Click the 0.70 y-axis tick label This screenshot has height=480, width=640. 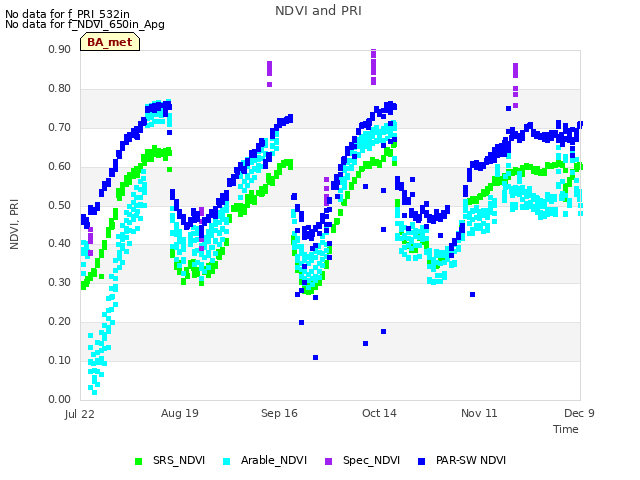point(60,127)
